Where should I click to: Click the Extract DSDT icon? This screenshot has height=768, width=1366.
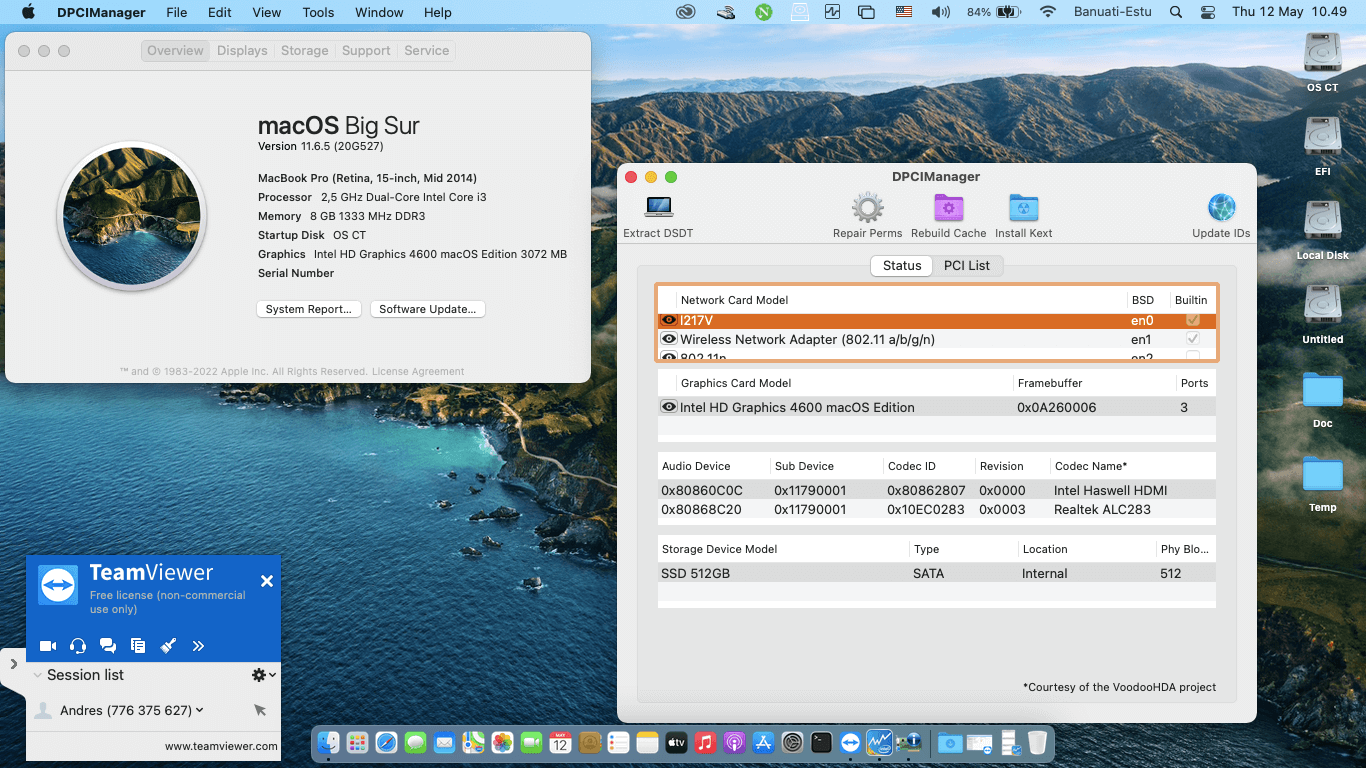coord(657,207)
